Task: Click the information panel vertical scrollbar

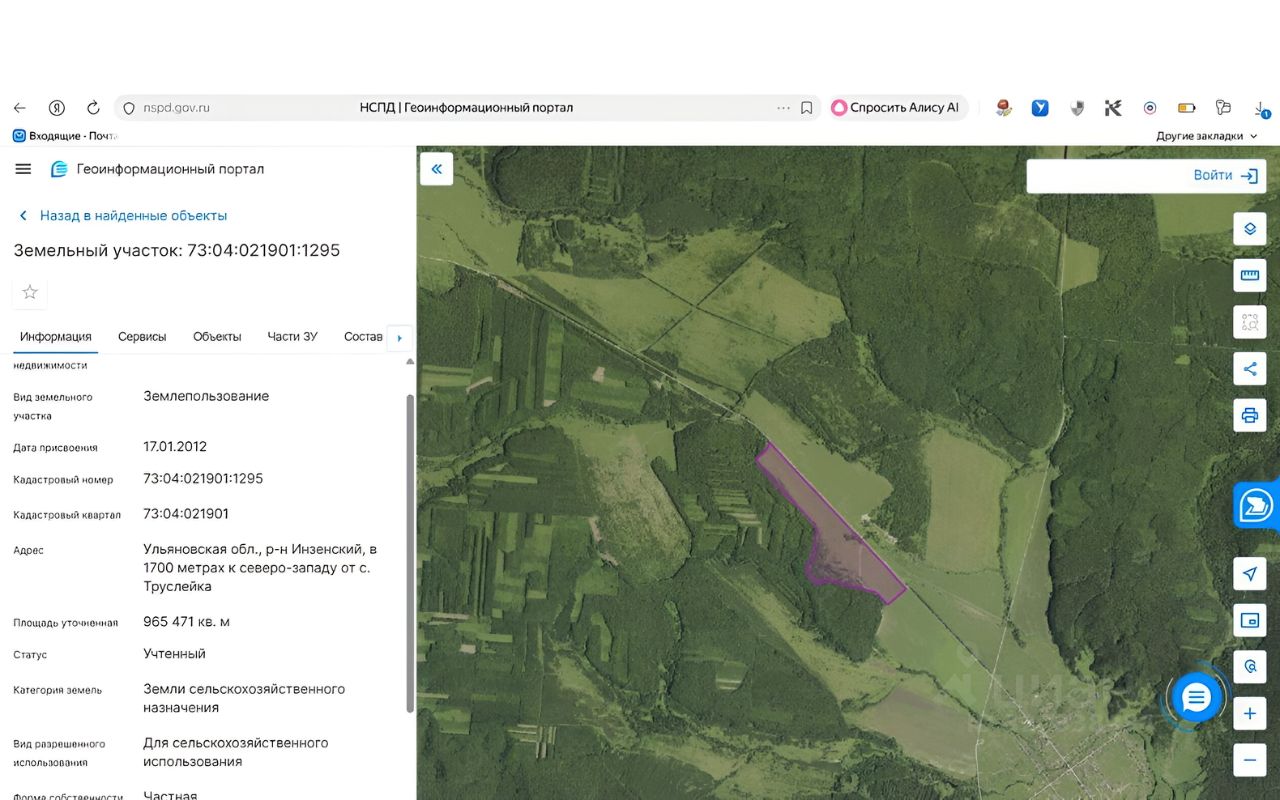Action: coord(409,553)
